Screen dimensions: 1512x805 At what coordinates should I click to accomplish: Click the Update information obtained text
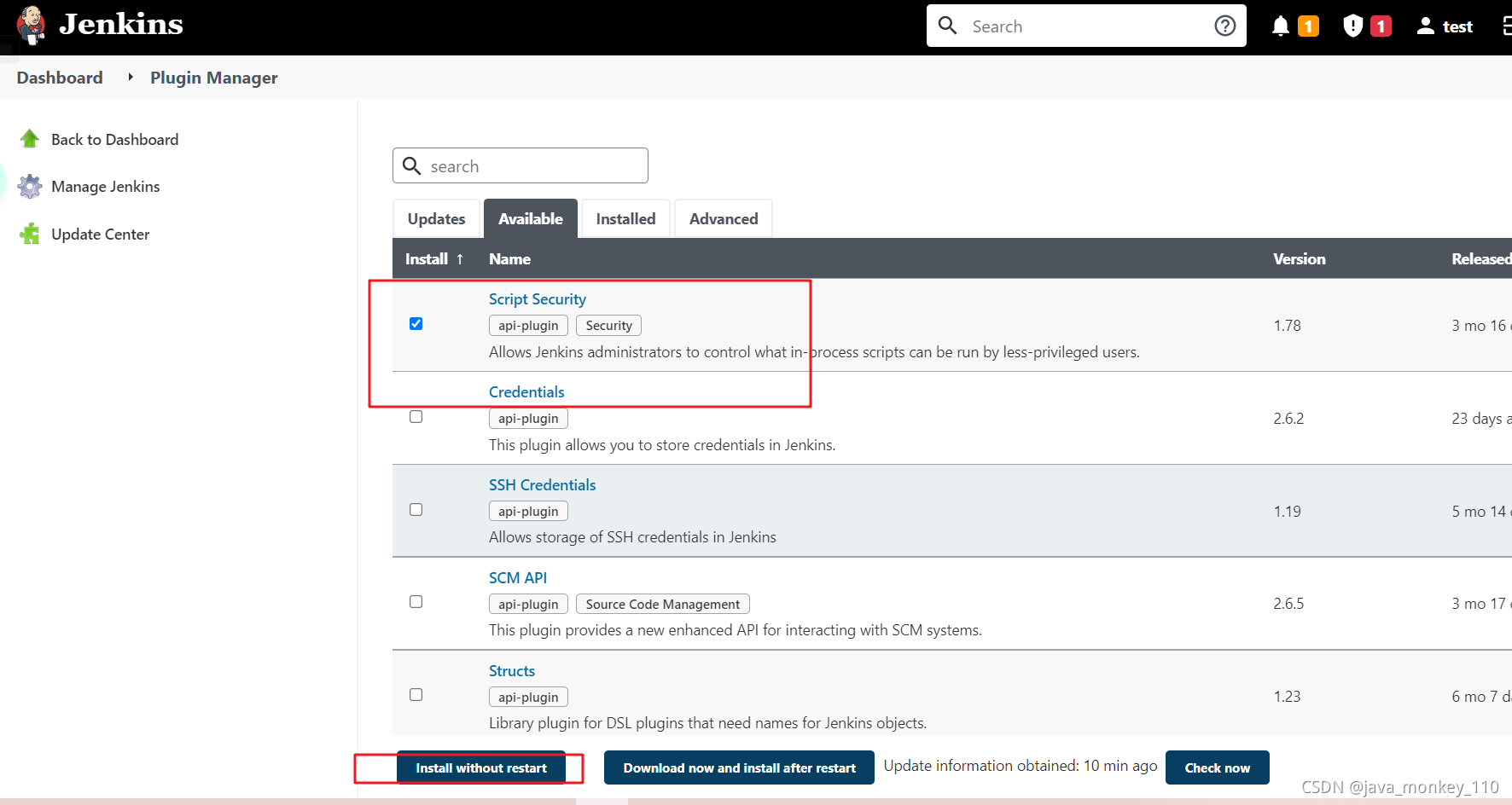pyautogui.click(x=1021, y=766)
